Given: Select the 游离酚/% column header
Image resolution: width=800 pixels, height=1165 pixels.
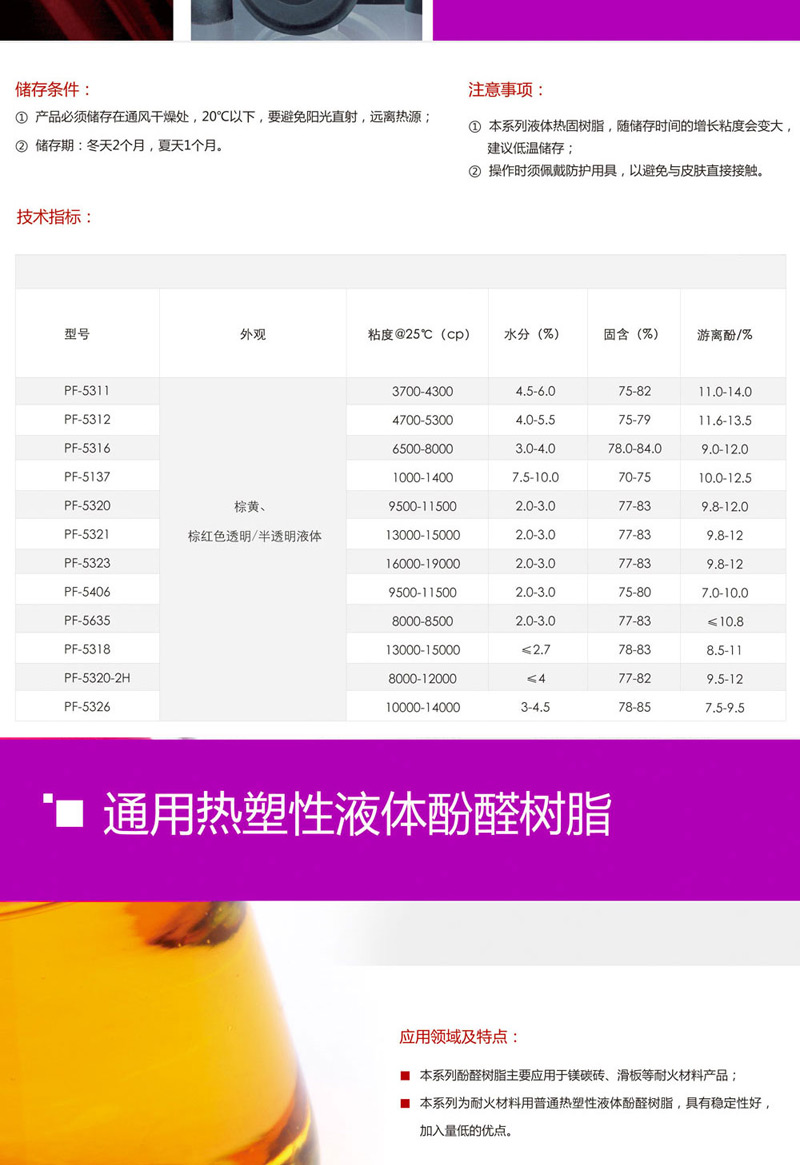Looking at the screenshot, I should pyautogui.click(x=724, y=335).
